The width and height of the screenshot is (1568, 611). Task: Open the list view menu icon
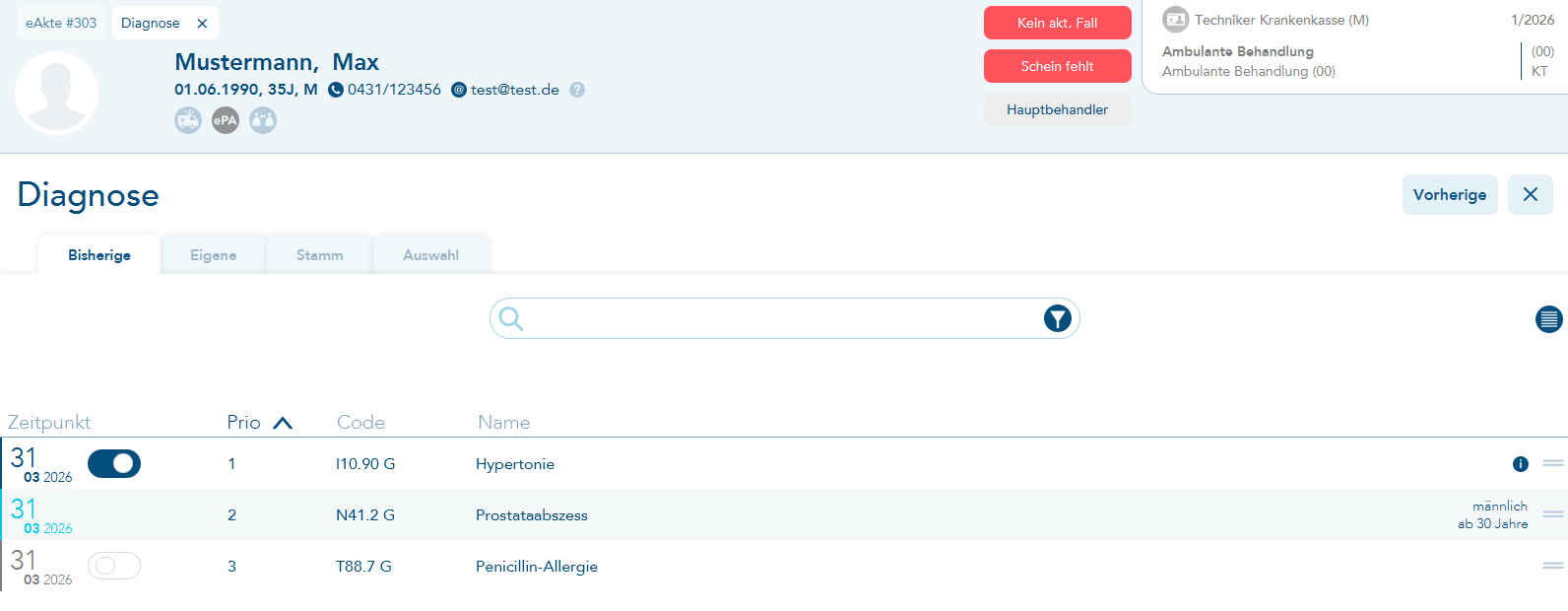tap(1548, 319)
